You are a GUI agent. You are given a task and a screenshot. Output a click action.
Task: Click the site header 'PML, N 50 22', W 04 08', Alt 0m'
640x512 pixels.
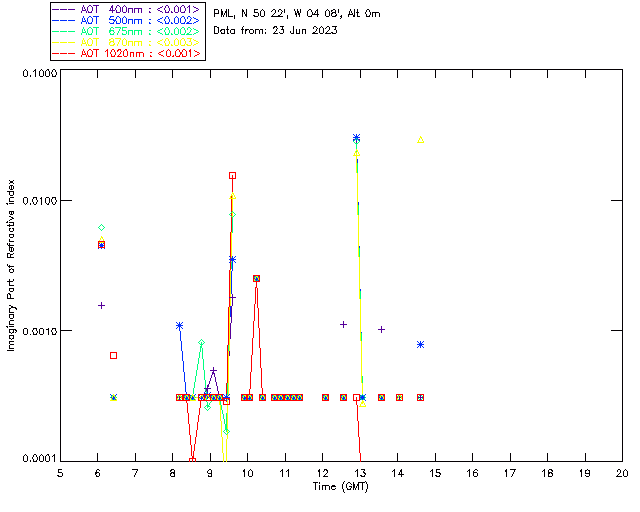(297, 13)
